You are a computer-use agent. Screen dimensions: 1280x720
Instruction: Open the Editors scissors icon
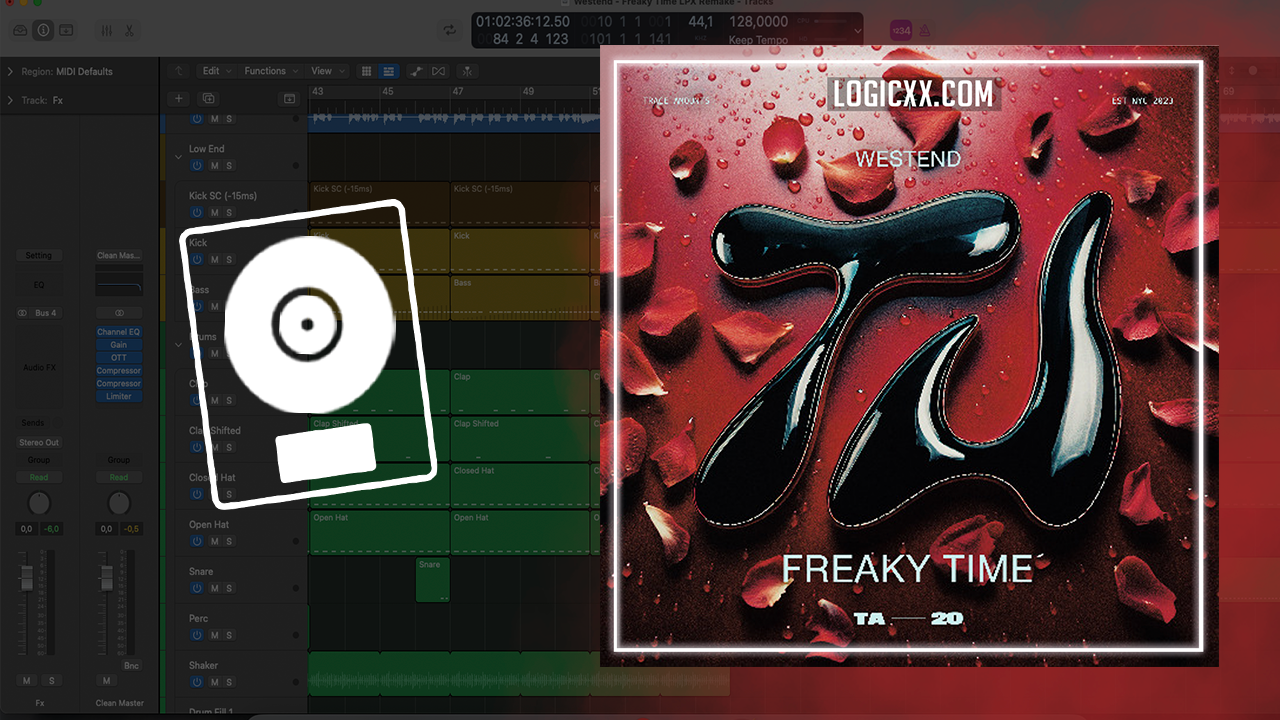pyautogui.click(x=129, y=30)
